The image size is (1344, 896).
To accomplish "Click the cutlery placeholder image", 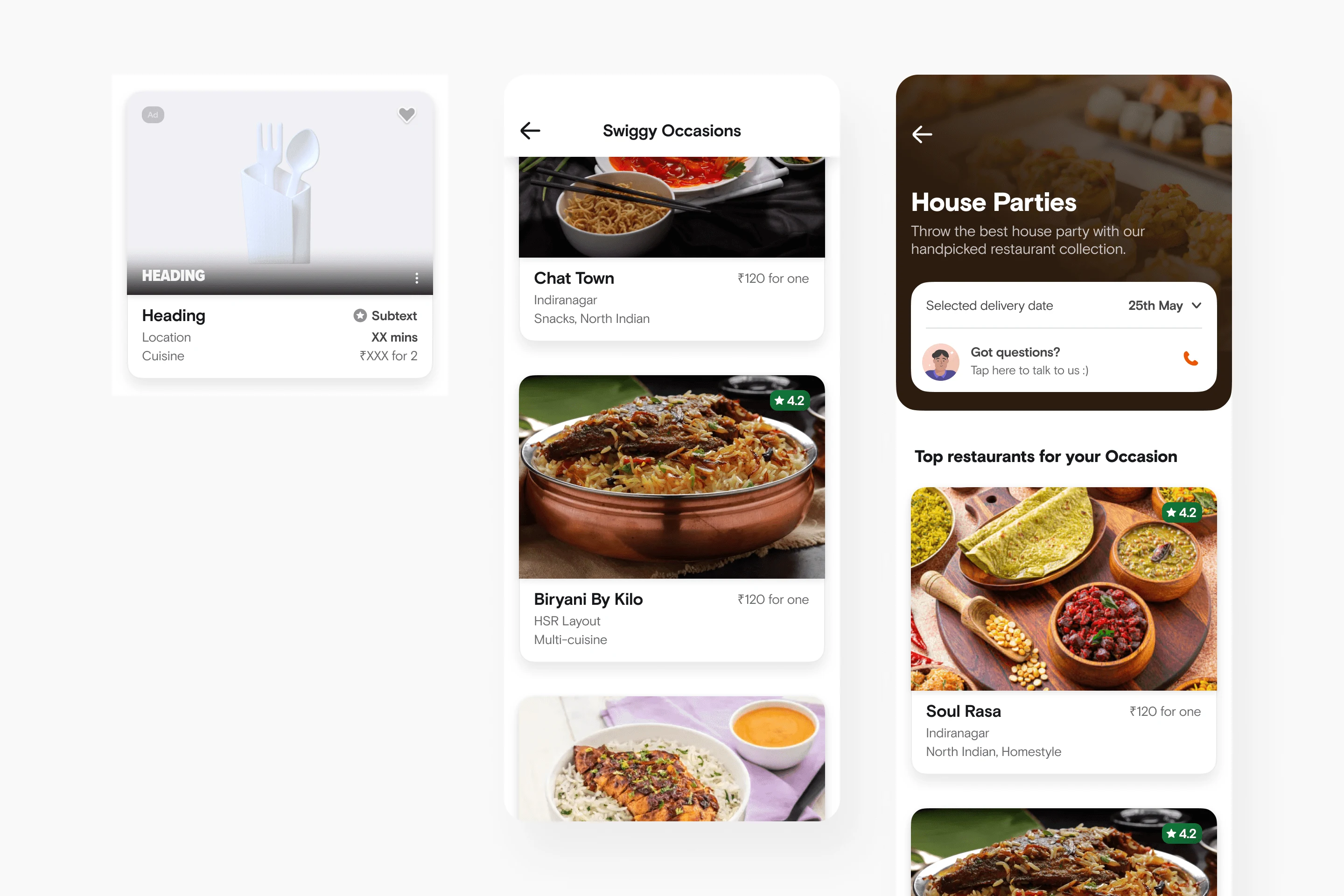I will (280, 193).
